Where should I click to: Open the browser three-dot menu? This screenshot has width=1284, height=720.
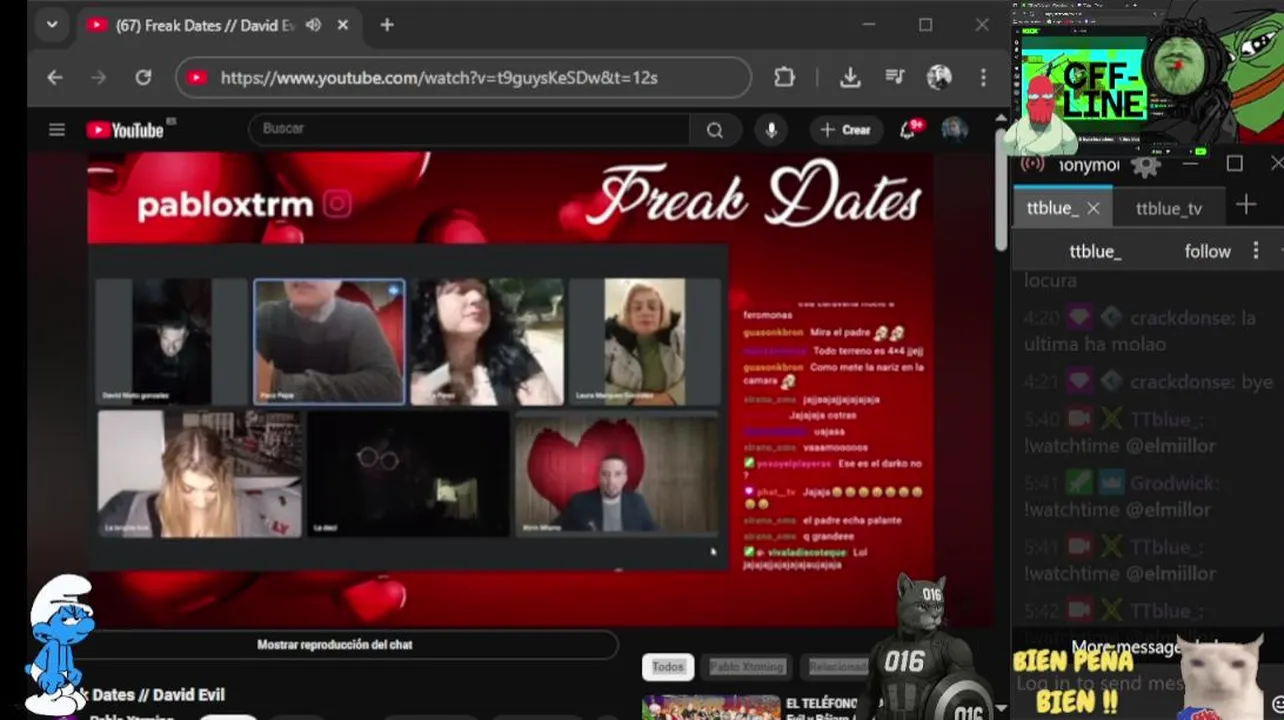[x=983, y=77]
